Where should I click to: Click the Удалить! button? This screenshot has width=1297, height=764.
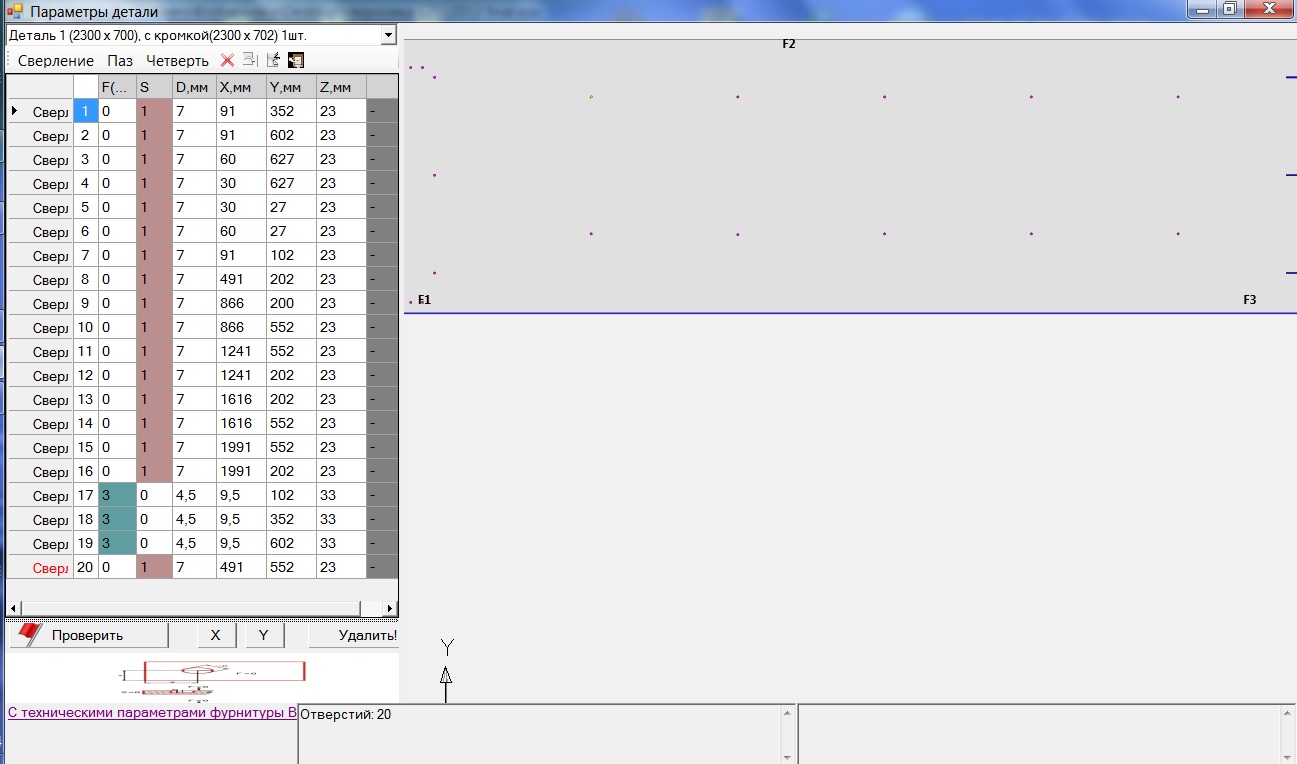pyautogui.click(x=356, y=635)
